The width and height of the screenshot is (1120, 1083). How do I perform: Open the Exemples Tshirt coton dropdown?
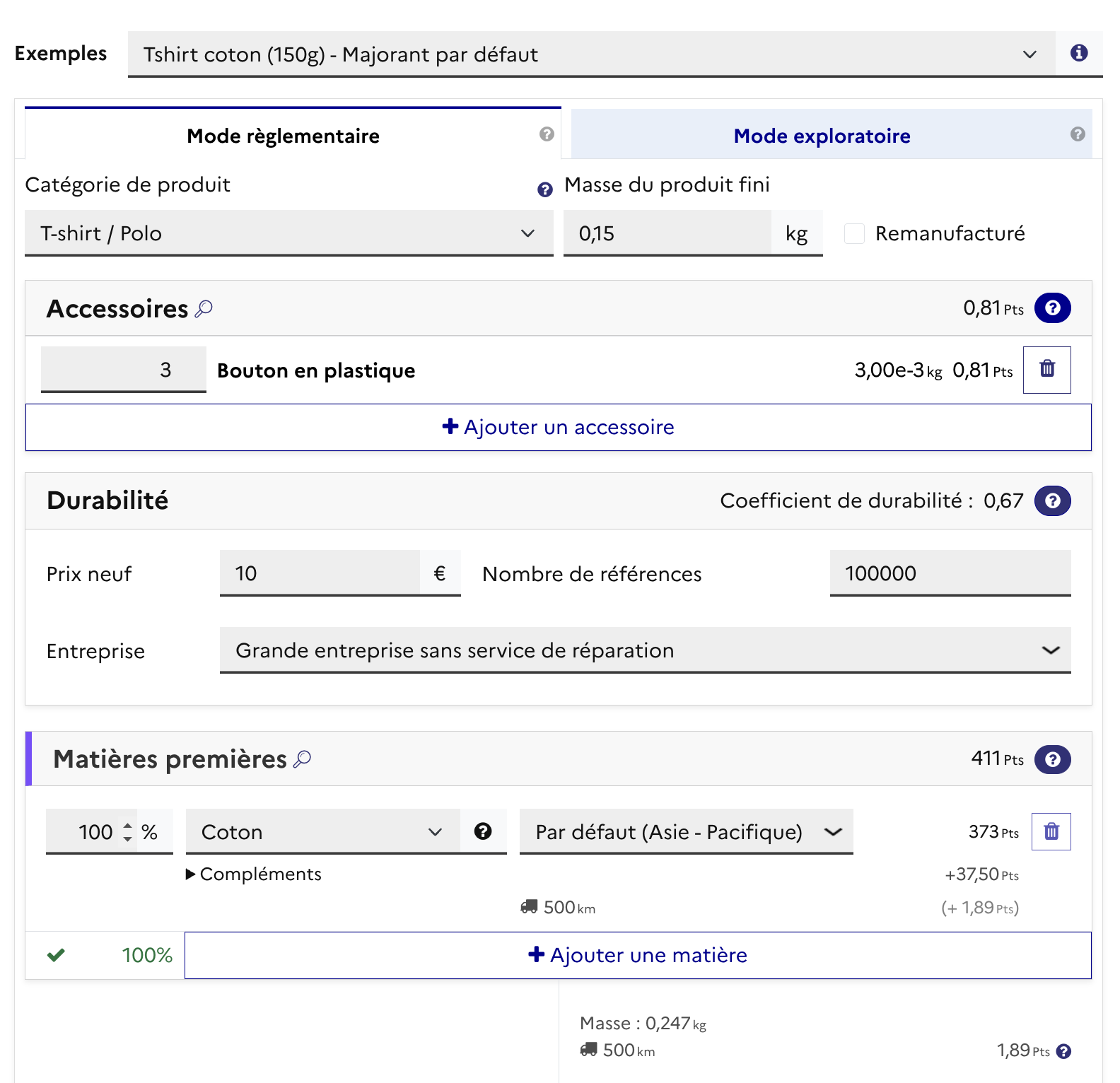[591, 54]
